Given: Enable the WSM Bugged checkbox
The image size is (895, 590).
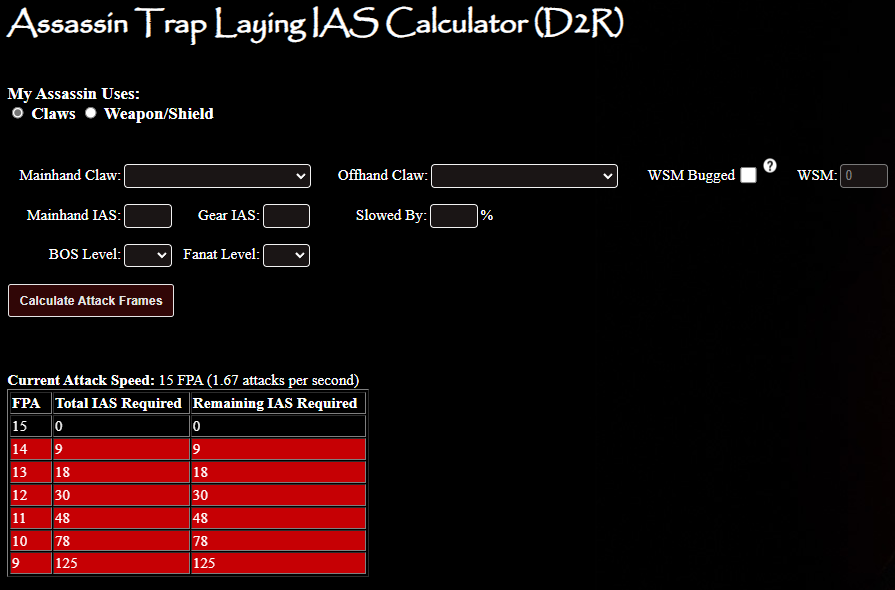Looking at the screenshot, I should (x=748, y=176).
